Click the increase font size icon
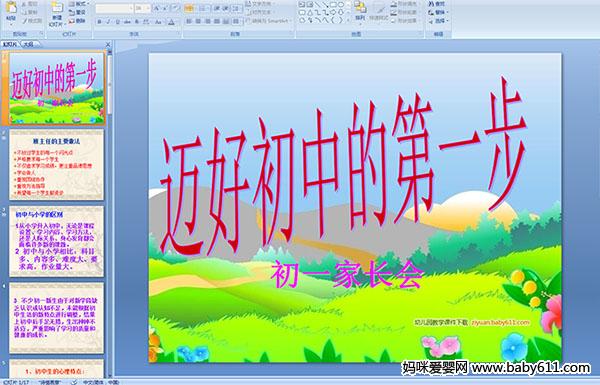Viewport: 600px width, 385px height. click(157, 8)
